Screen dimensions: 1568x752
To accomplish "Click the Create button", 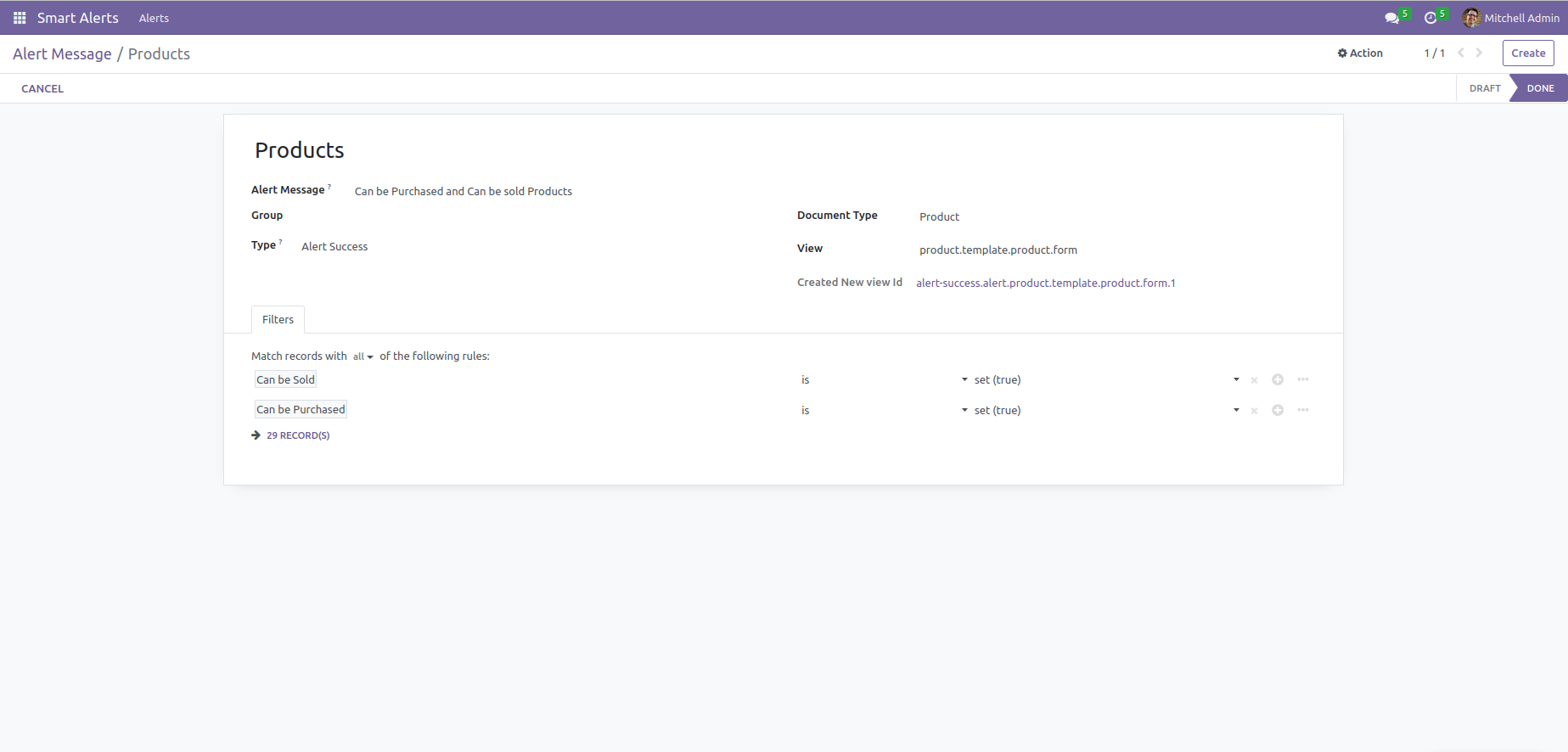I will 1528,53.
